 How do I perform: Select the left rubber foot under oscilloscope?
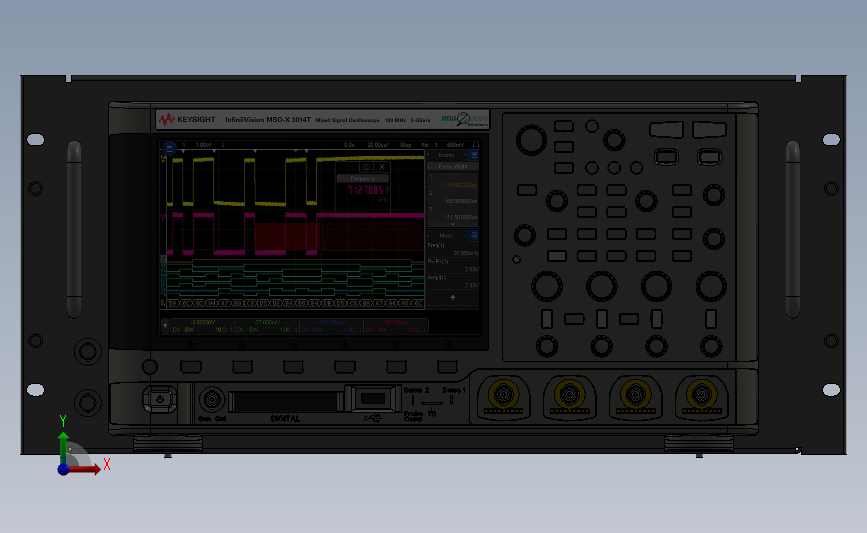click(x=168, y=443)
